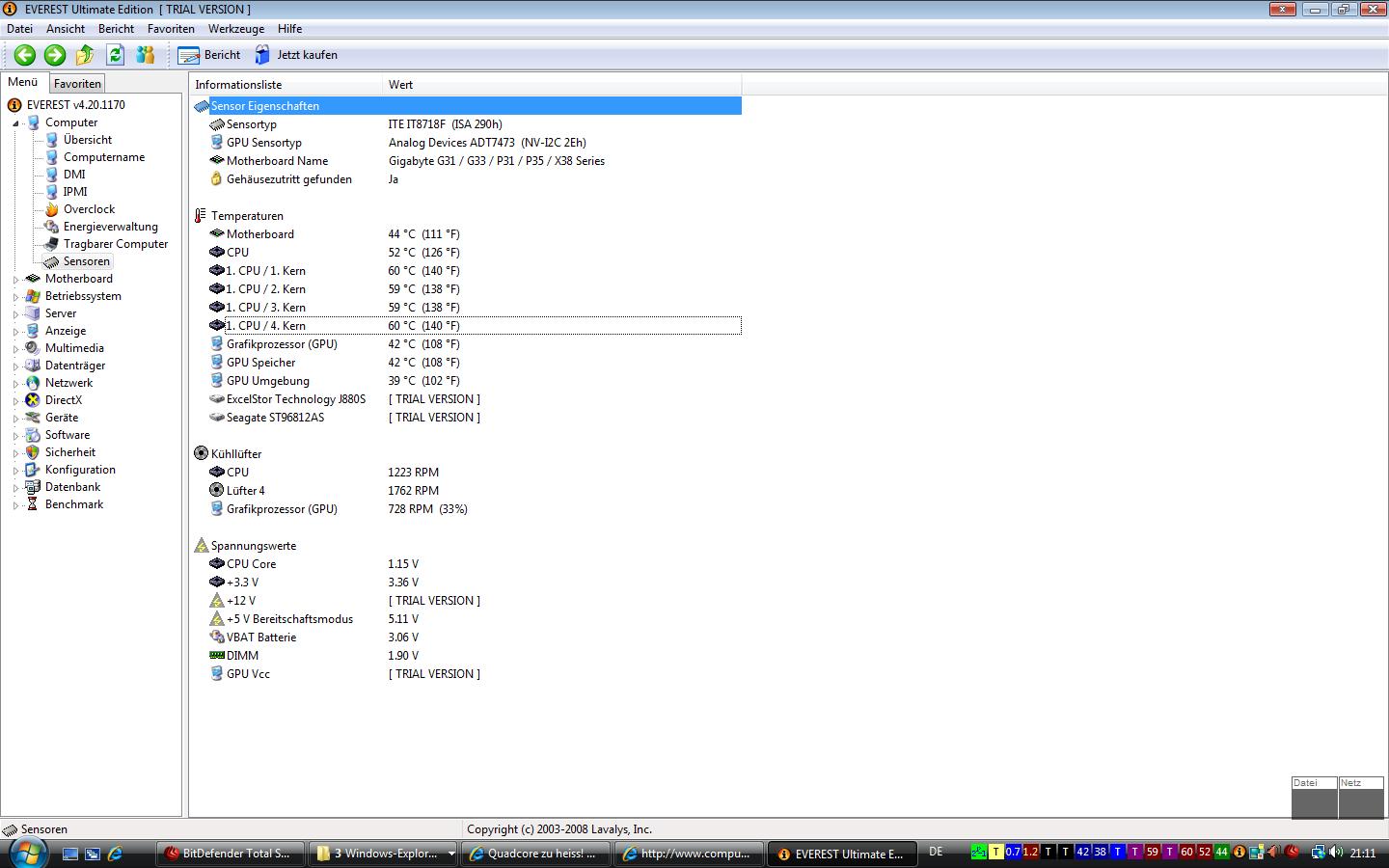1389x868 pixels.
Task: Open the Ansicht menu
Action: [x=66, y=29]
